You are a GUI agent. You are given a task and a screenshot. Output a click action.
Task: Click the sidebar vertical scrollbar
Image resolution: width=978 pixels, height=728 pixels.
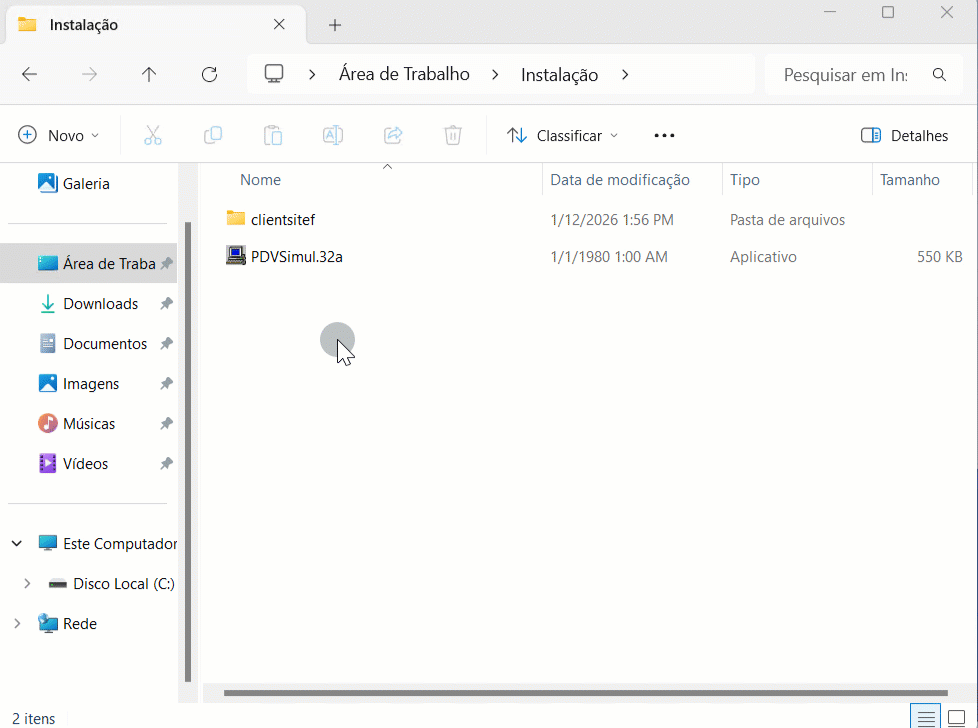tap(188, 452)
